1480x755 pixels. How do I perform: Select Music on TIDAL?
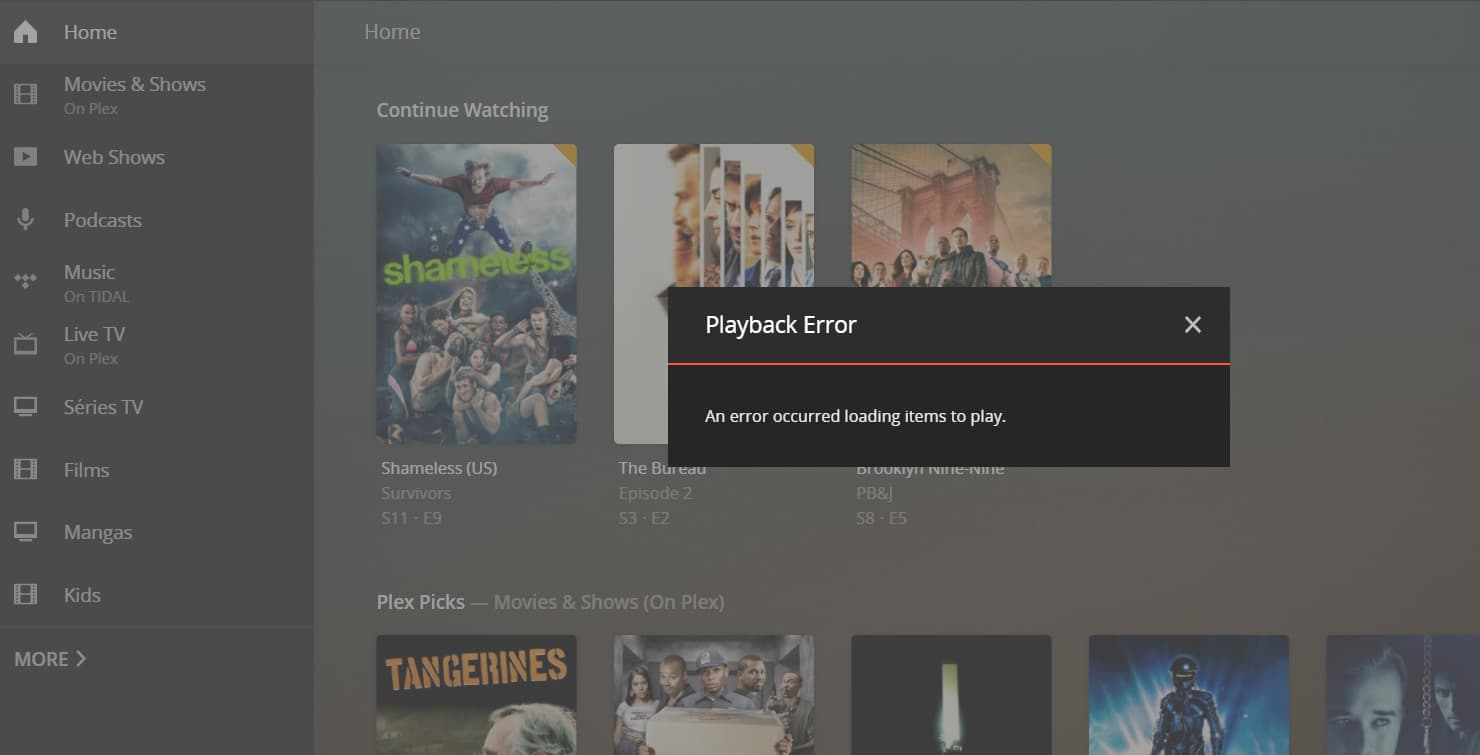click(157, 282)
